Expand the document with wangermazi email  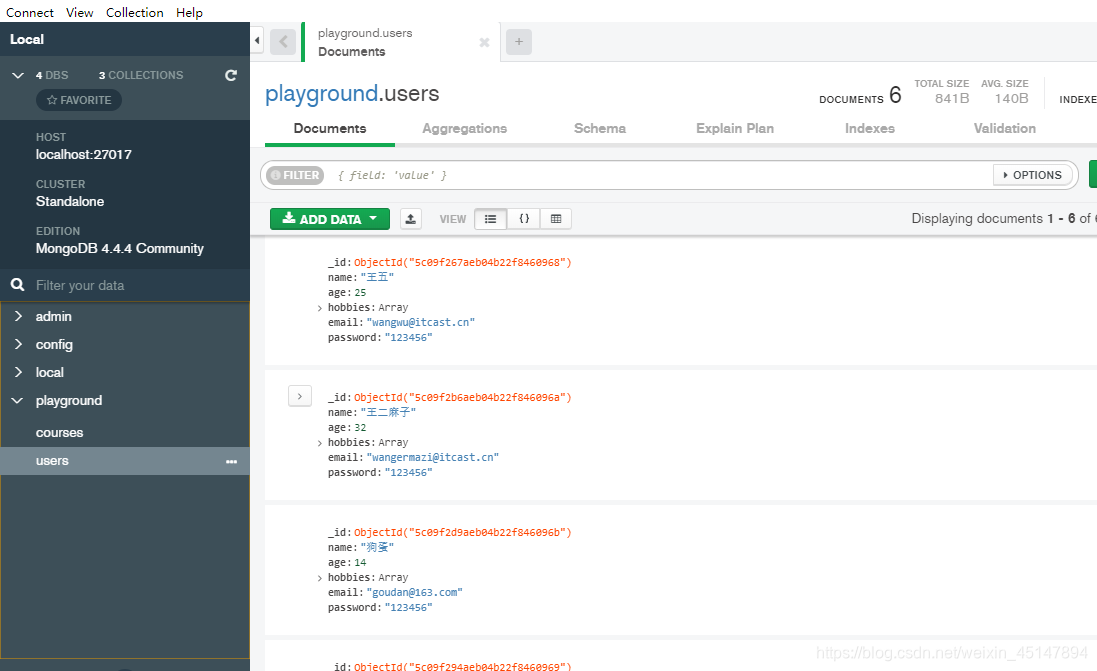299,396
